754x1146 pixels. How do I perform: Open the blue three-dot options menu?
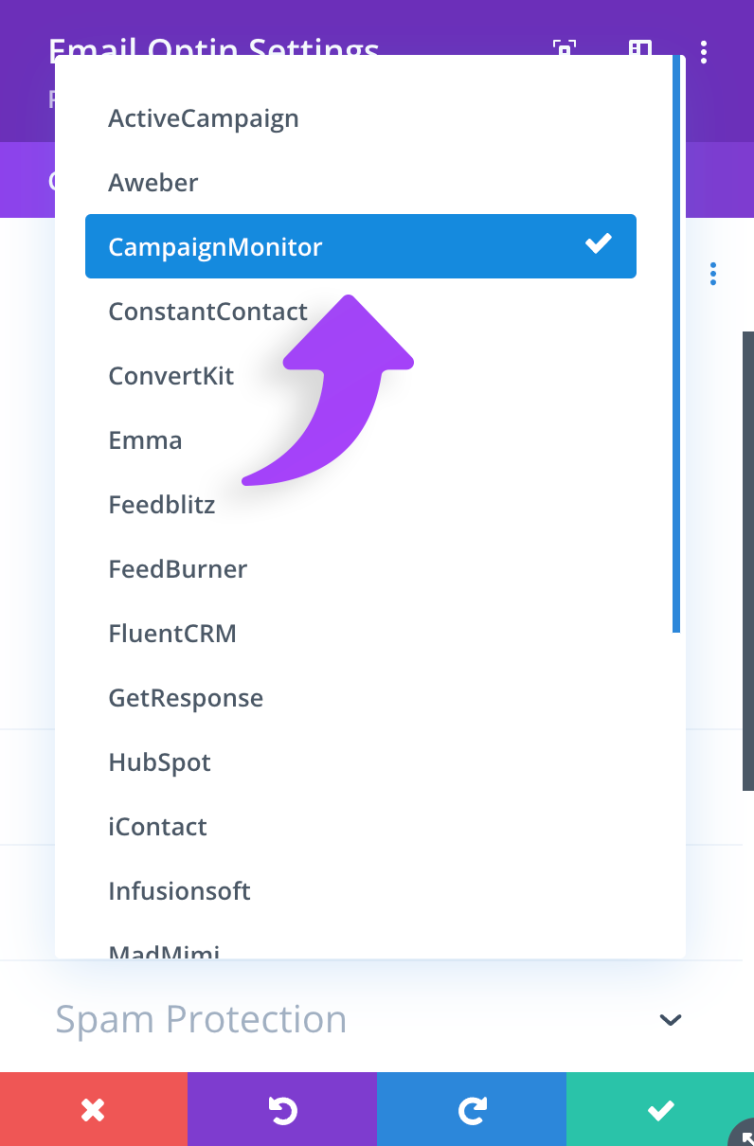[712, 273]
